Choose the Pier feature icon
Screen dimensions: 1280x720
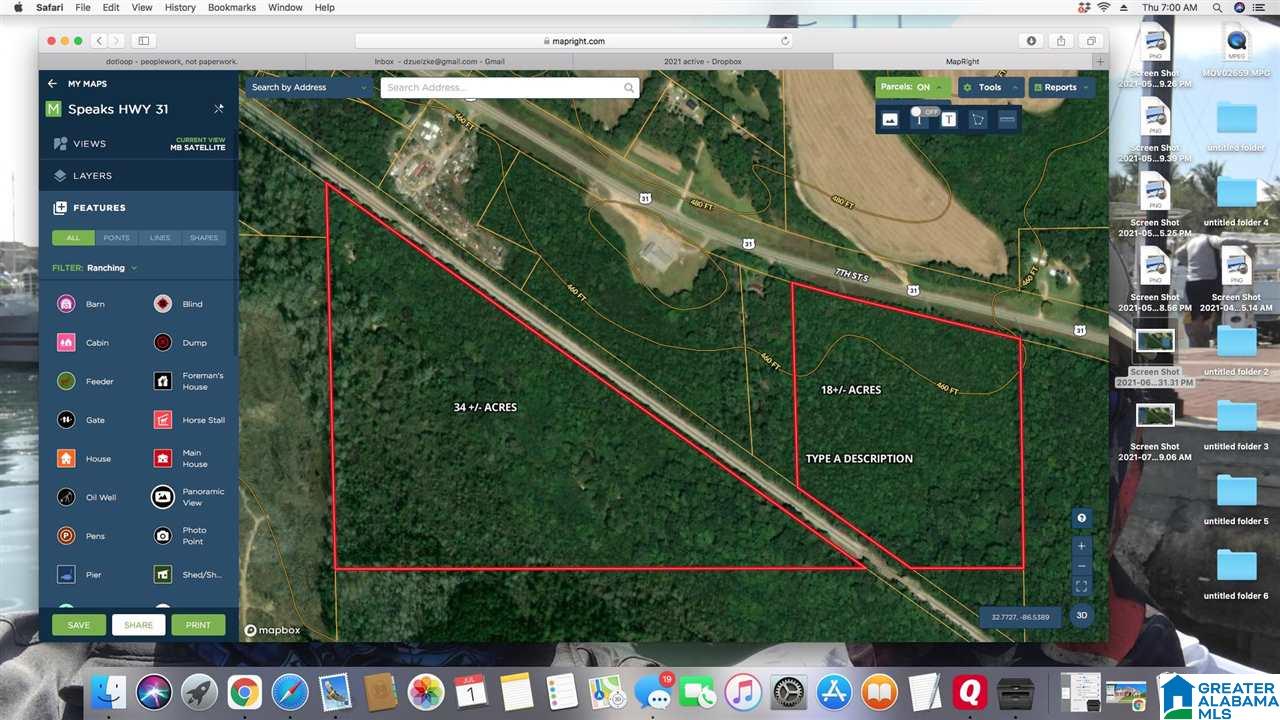pos(66,575)
